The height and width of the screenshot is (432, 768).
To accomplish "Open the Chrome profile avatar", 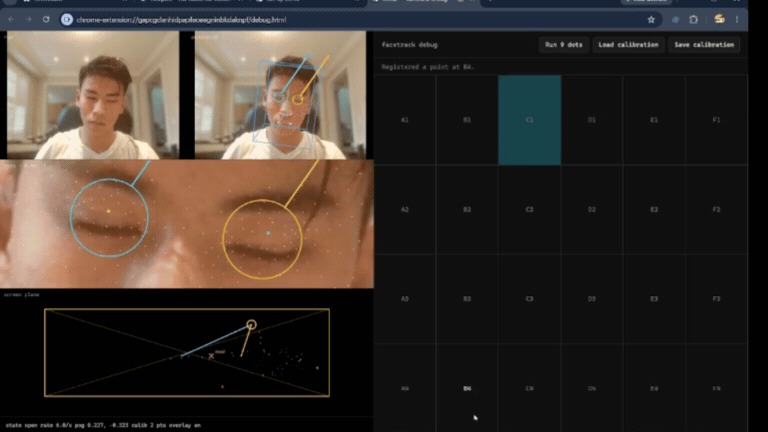I will pyautogui.click(x=719, y=19).
